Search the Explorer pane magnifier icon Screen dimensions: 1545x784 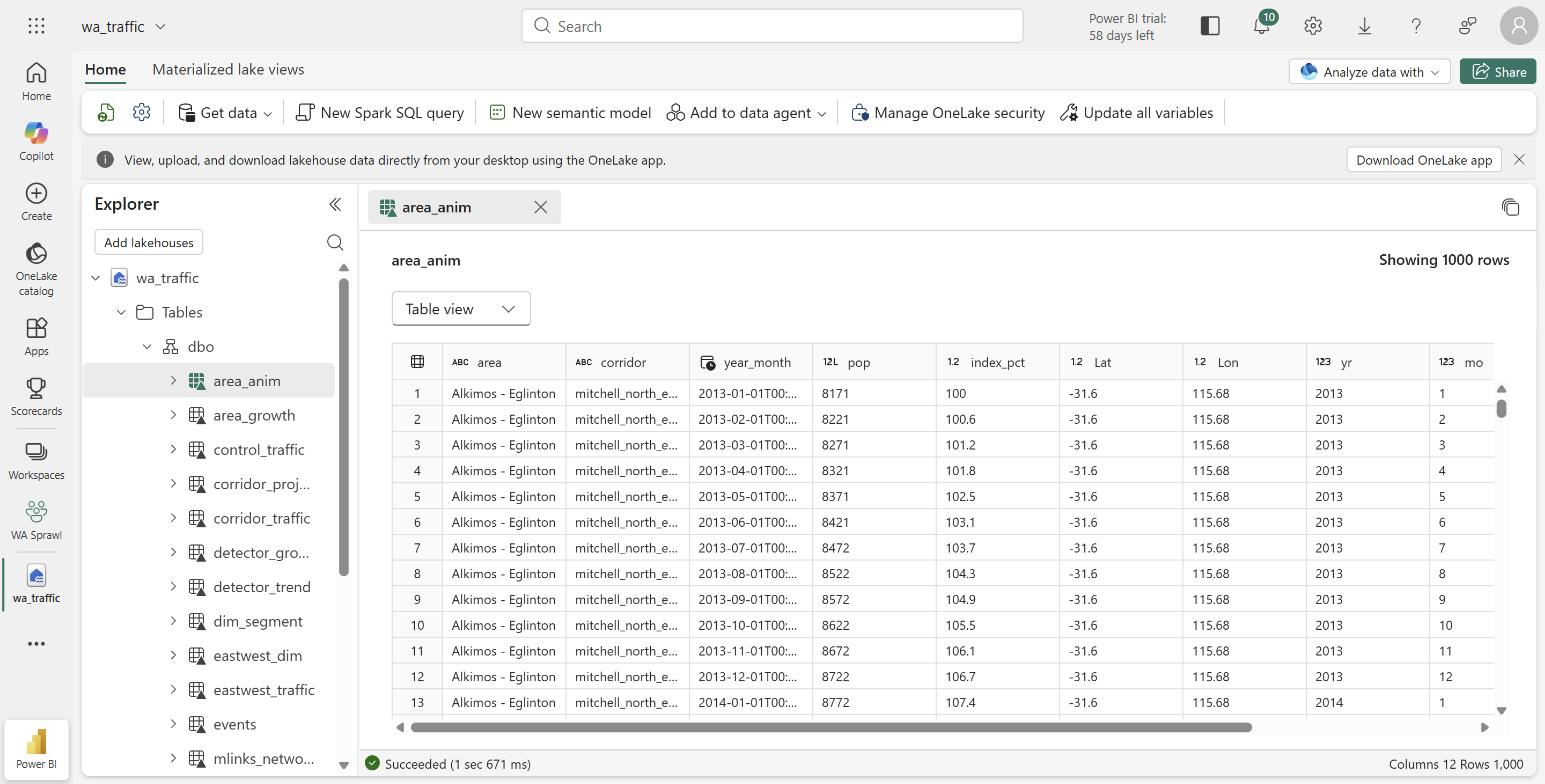(x=335, y=242)
